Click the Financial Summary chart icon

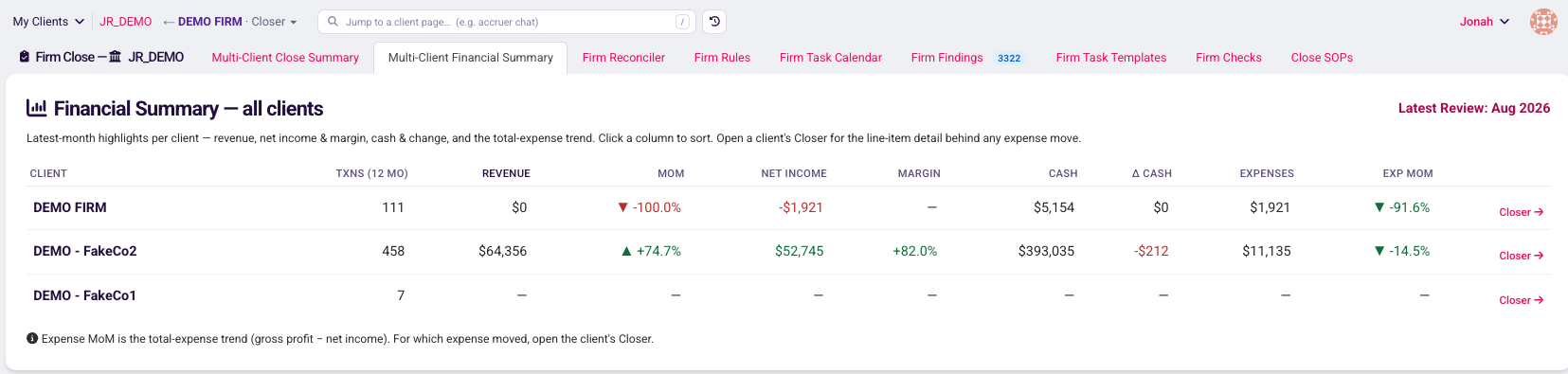click(x=37, y=108)
